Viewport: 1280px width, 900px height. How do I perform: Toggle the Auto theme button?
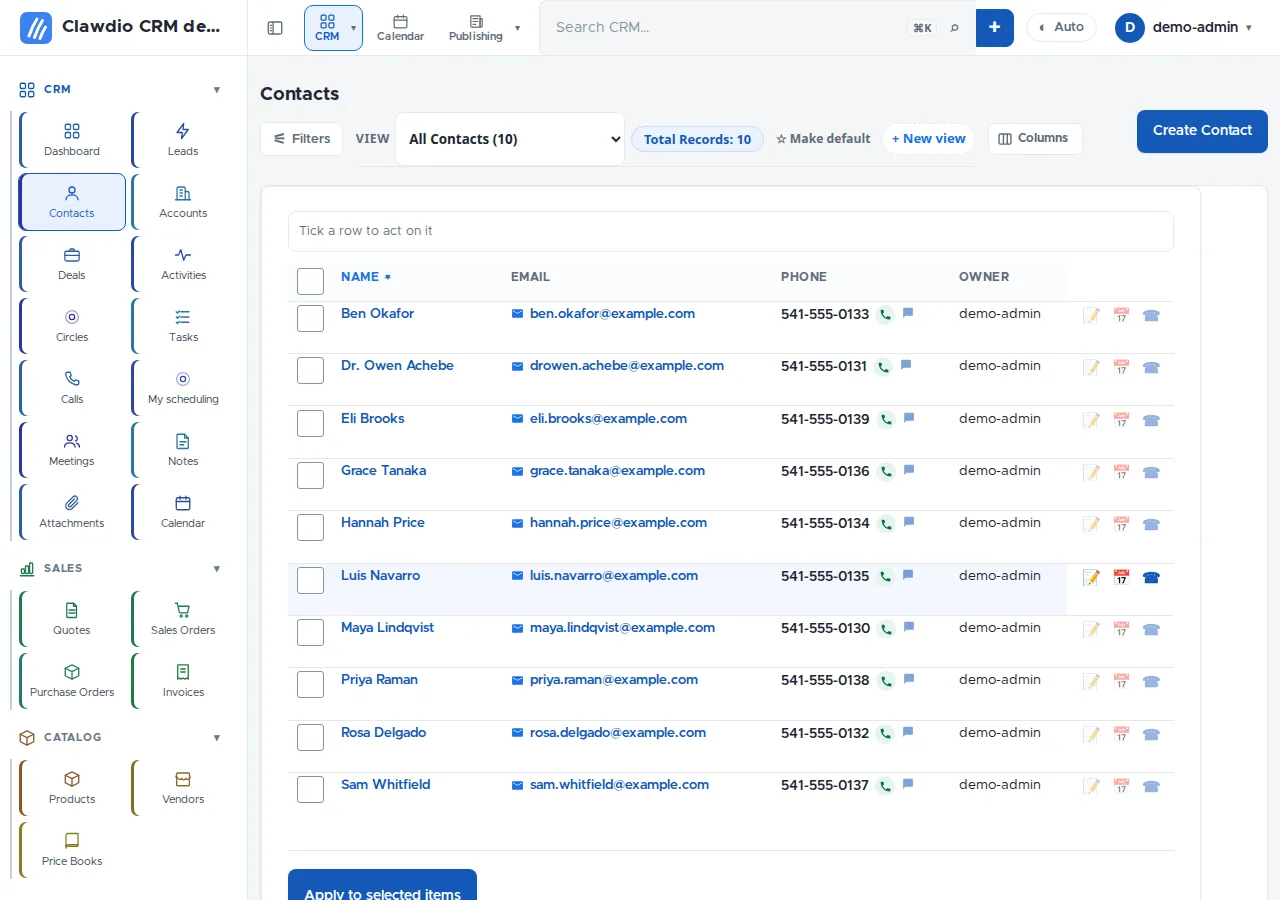(x=1061, y=27)
